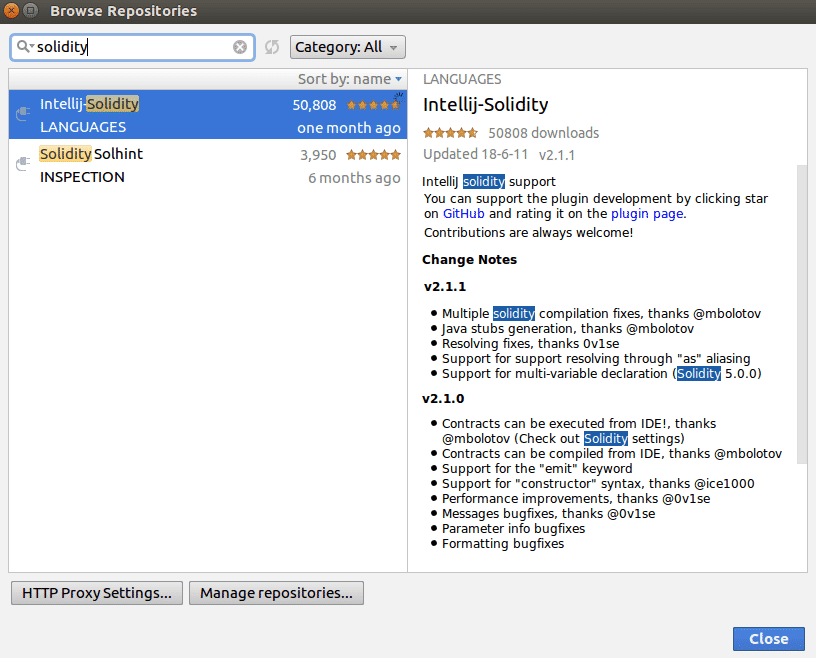Click the 'v2.1.0' heading
Screen dimensions: 816x658
pyautogui.click(x=443, y=399)
